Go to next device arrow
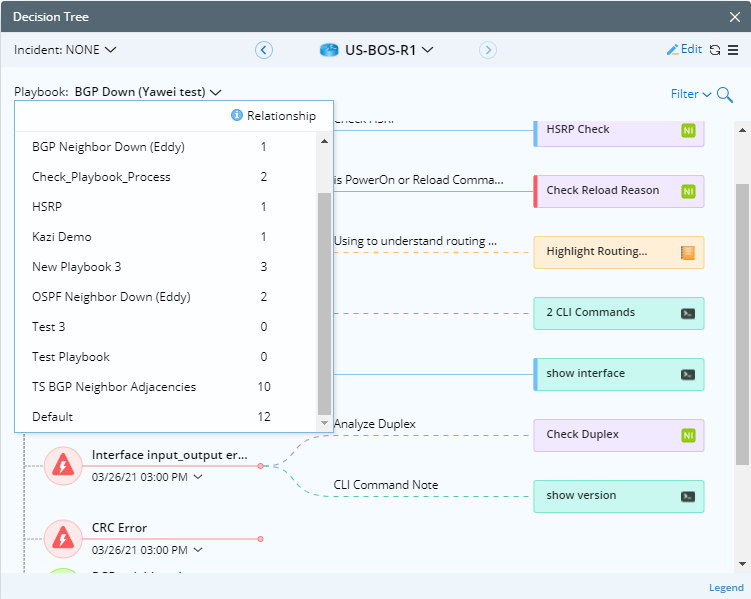The height and width of the screenshot is (599, 751). [x=487, y=50]
